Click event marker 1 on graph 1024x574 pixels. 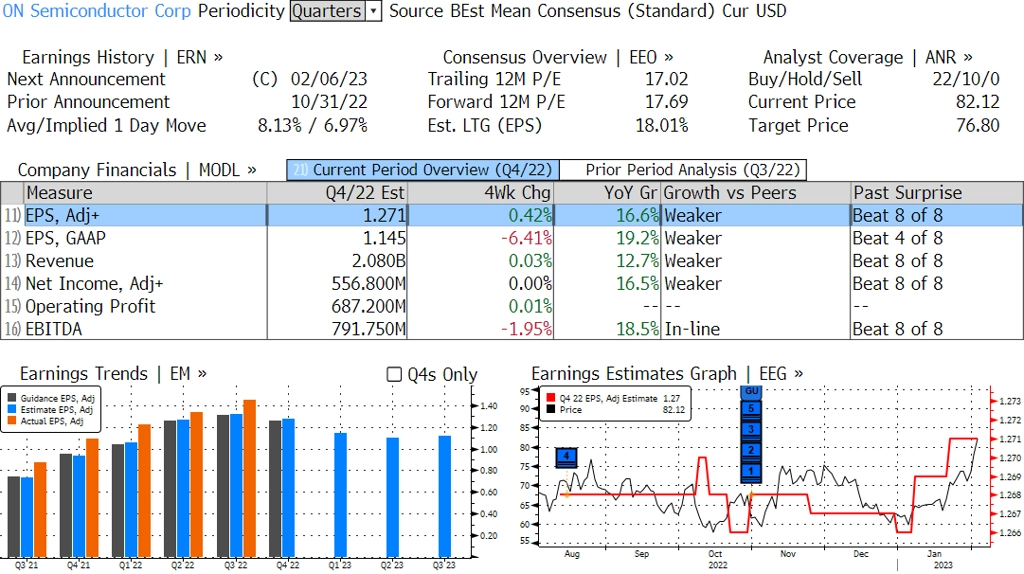pos(752,471)
